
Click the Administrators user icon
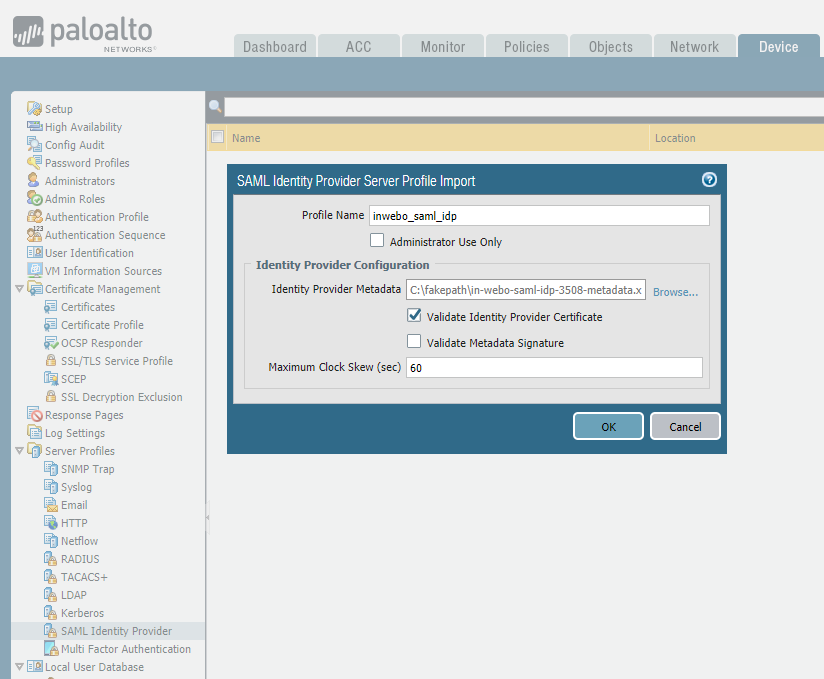(35, 181)
